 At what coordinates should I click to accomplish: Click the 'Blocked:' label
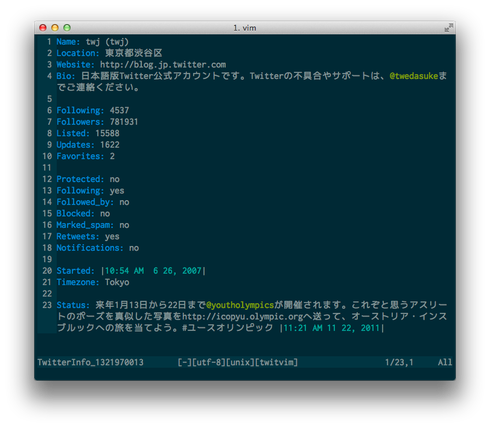pos(76,214)
